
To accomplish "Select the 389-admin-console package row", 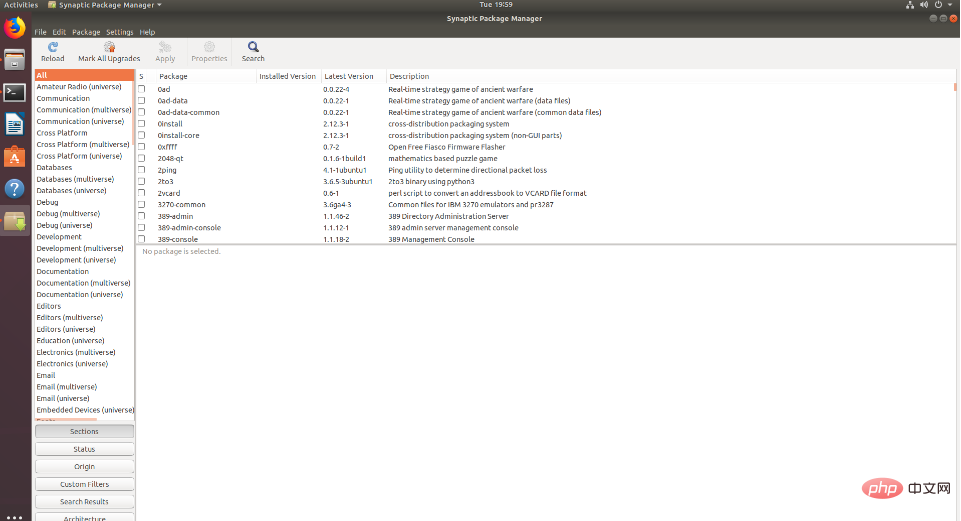I will (545, 227).
